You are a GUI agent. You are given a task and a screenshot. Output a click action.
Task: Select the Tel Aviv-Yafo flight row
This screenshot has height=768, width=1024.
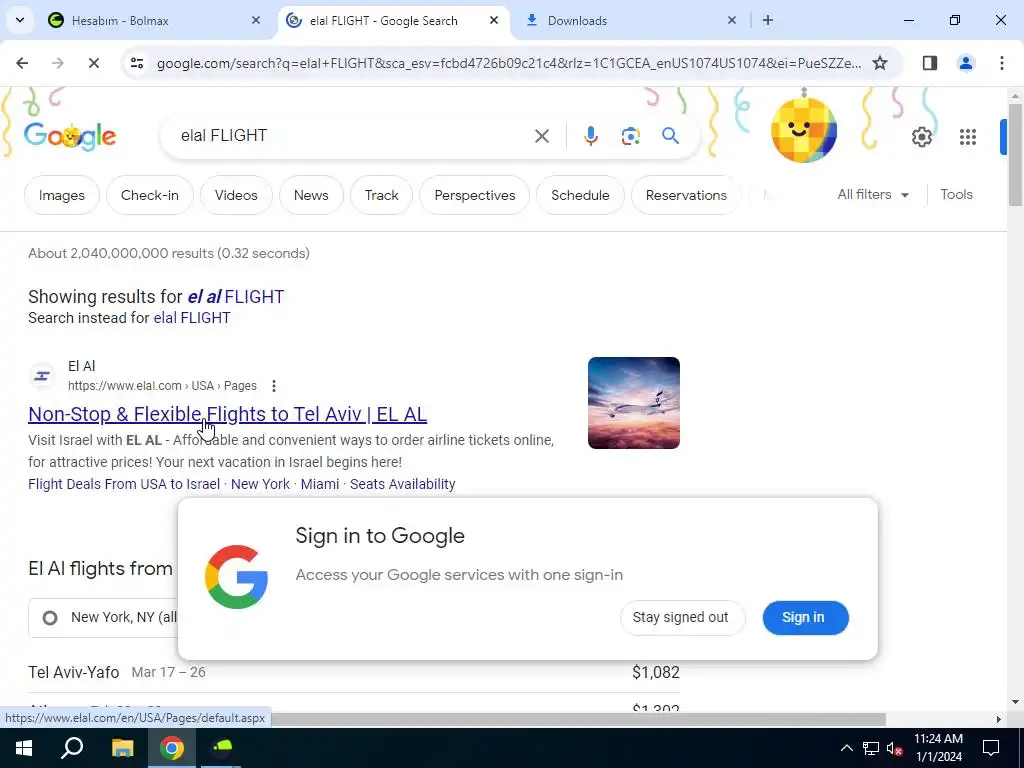click(x=354, y=672)
